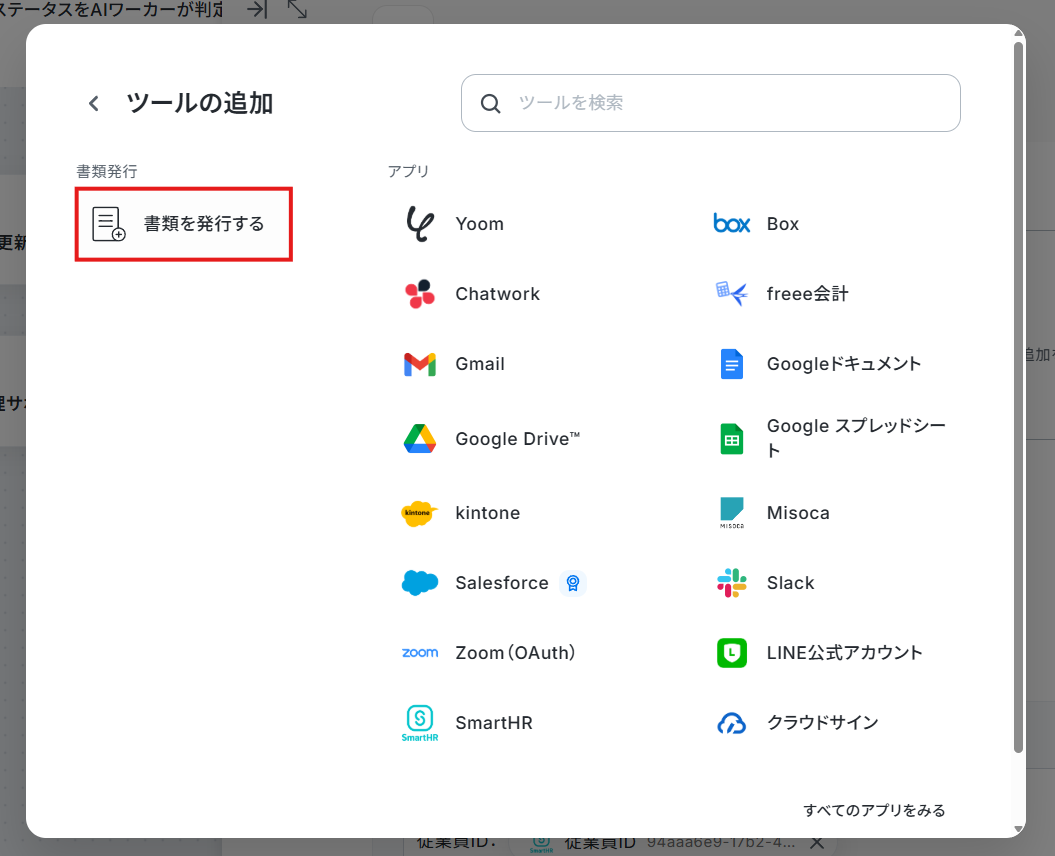Click the freee会計 logo icon
Screen dimensions: 1055x856
pyautogui.click(x=731, y=293)
